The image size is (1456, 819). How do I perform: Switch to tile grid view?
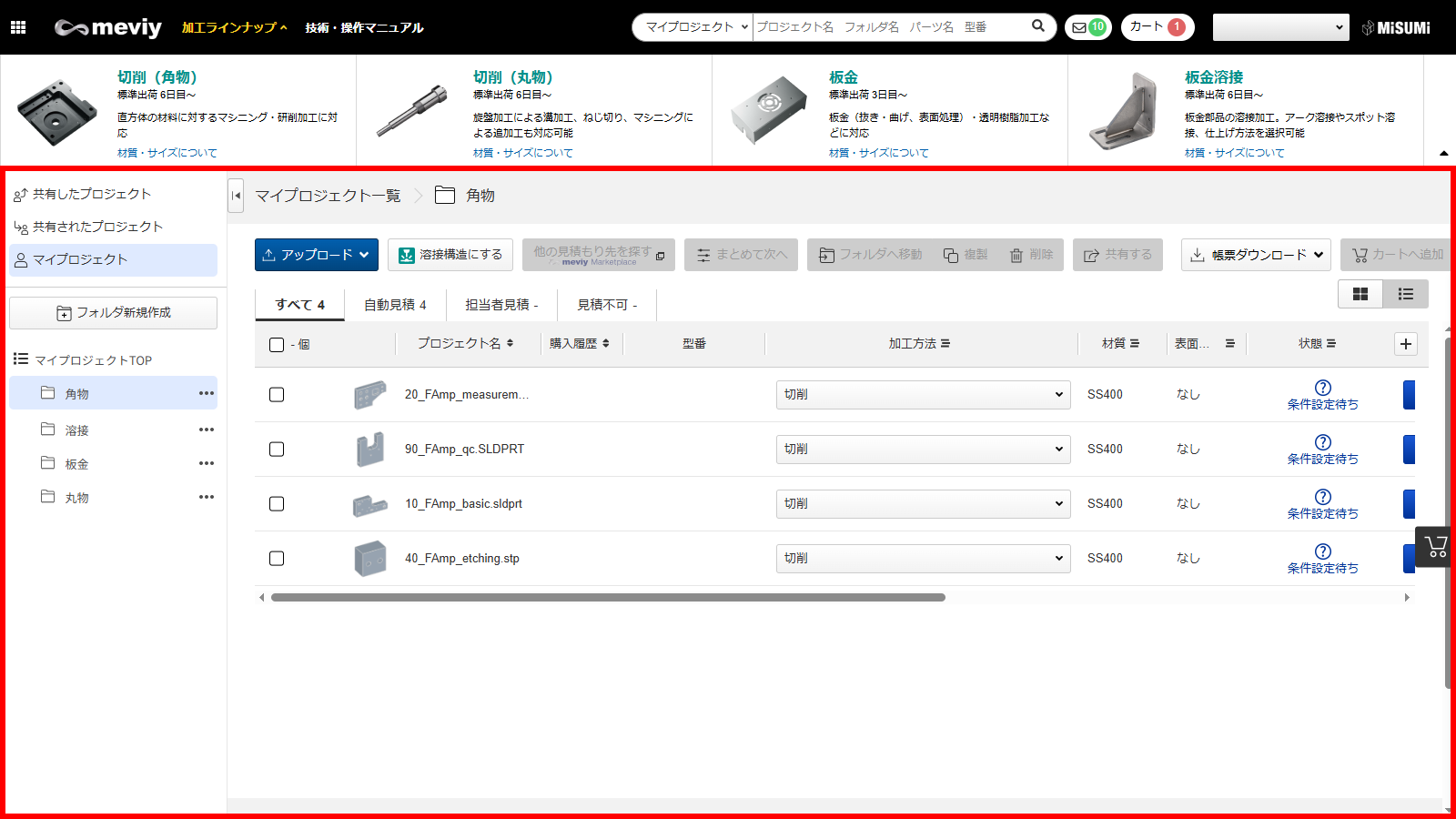[1360, 294]
